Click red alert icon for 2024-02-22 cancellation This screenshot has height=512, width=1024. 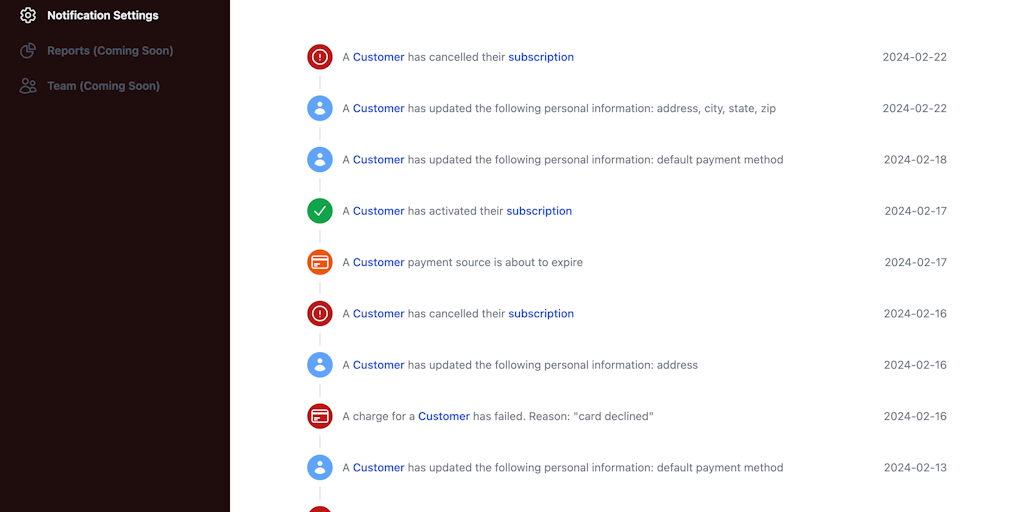(x=320, y=57)
